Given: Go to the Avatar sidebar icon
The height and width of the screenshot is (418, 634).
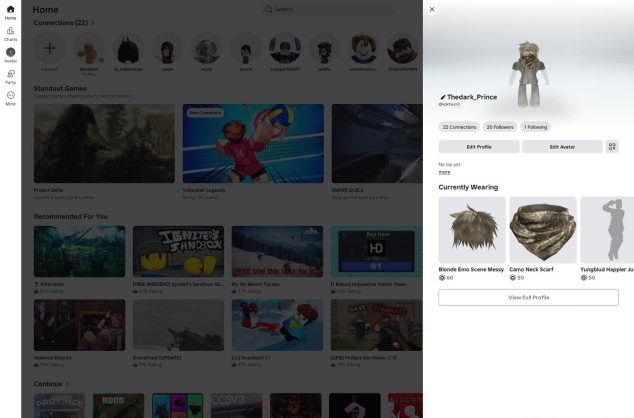Looking at the screenshot, I should click(10, 53).
